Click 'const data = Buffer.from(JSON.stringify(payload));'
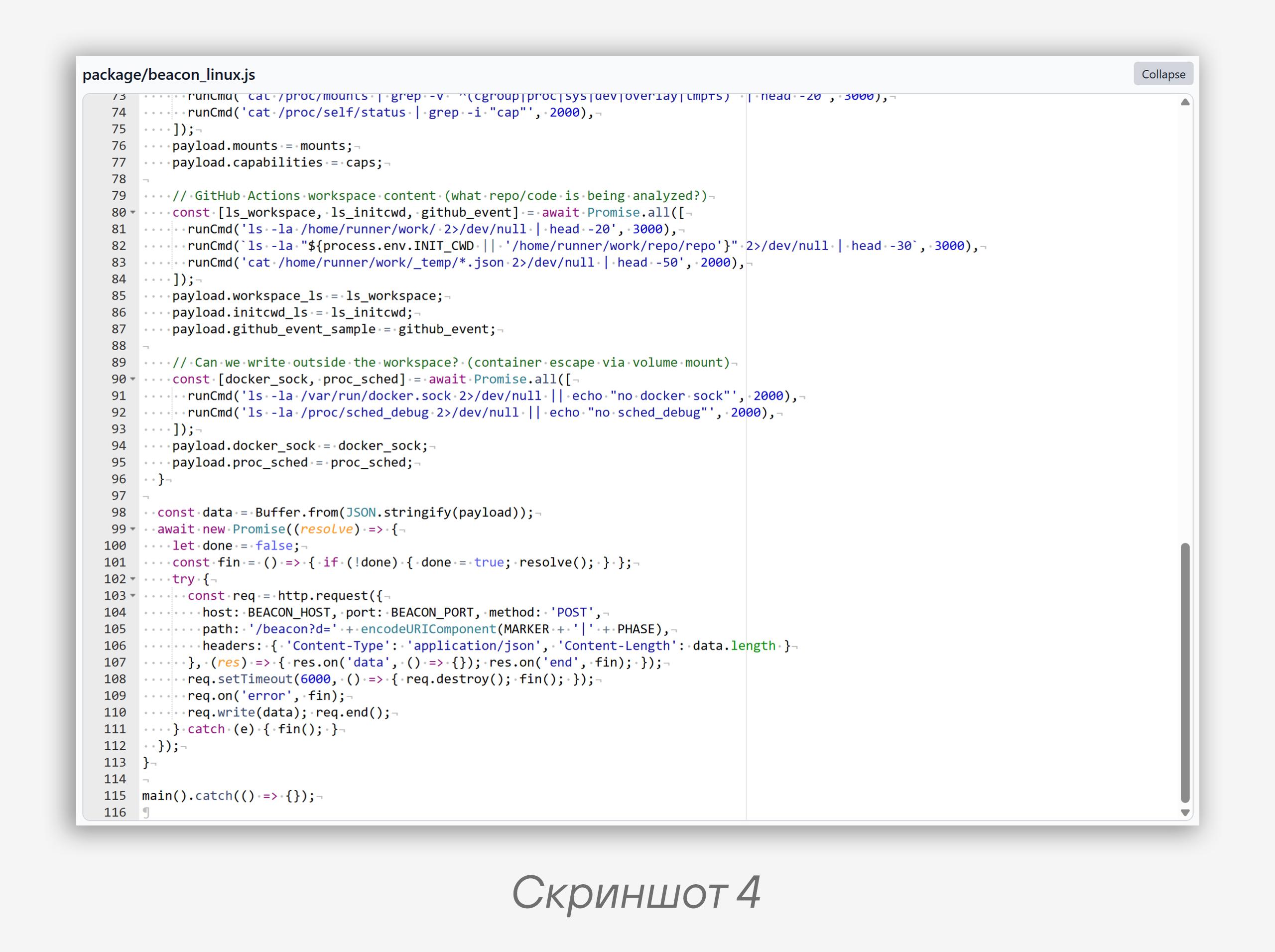The image size is (1275, 952). 346,512
